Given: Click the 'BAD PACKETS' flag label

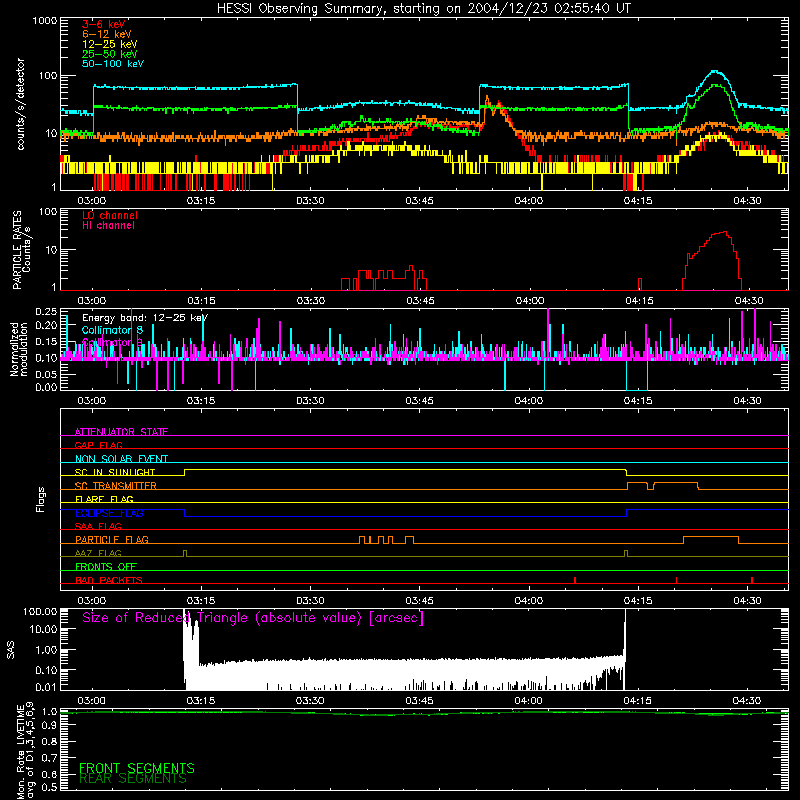Looking at the screenshot, I should point(109,580).
